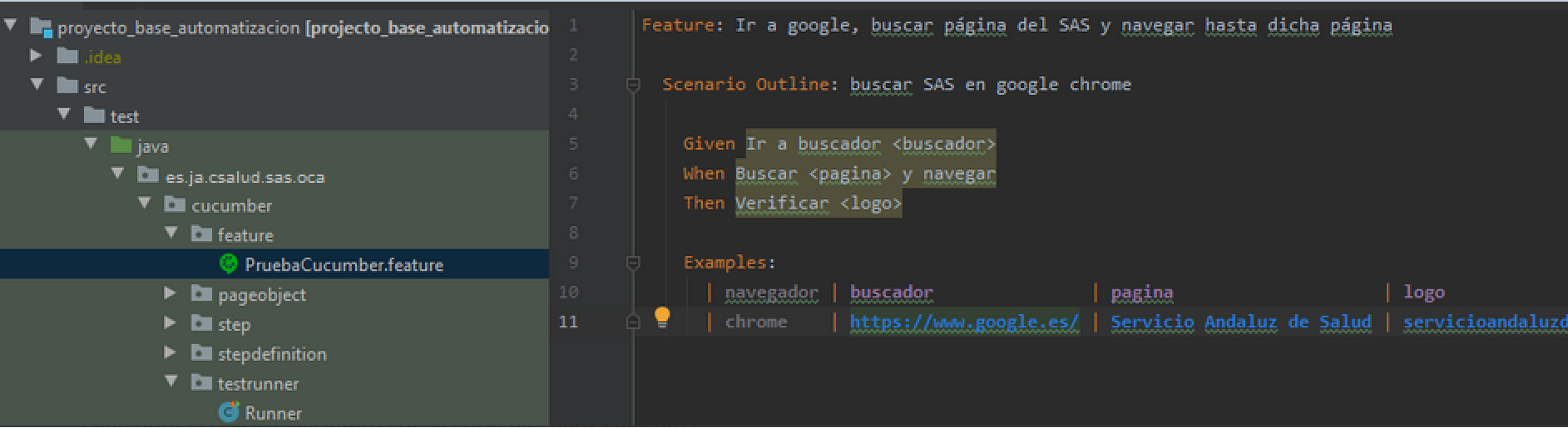This screenshot has width=1568, height=428.
Task: Expand the pageobject folder arrow
Action: tap(171, 293)
